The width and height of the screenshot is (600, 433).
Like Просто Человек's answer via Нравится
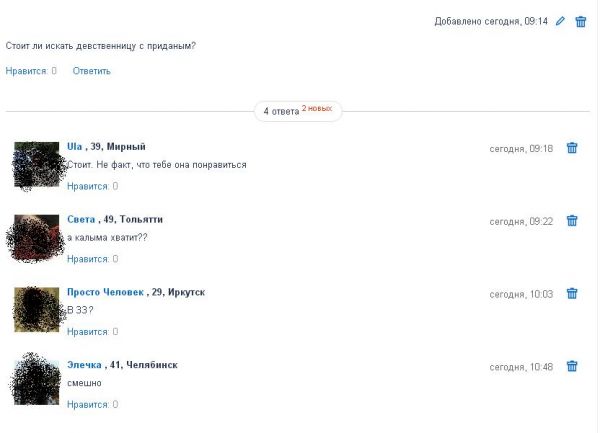click(x=92, y=332)
